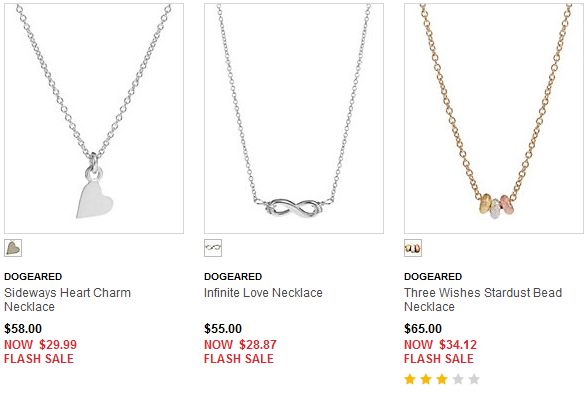The height and width of the screenshot is (394, 588).
Task: Click FLASH SALE under the heart necklace
Action: click(39, 359)
